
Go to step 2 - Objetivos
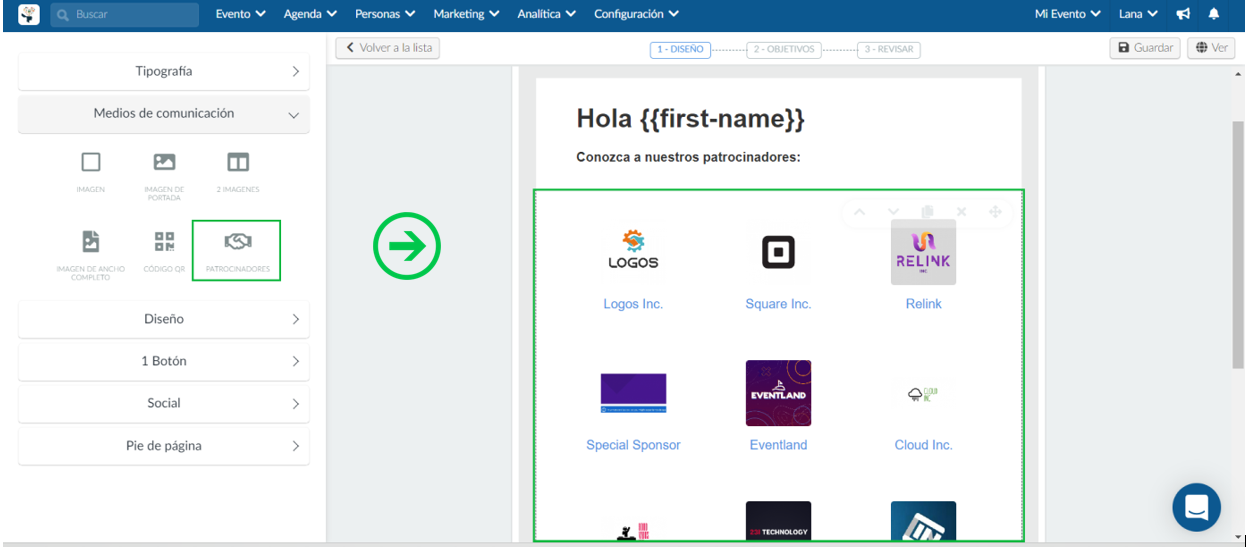coord(784,49)
